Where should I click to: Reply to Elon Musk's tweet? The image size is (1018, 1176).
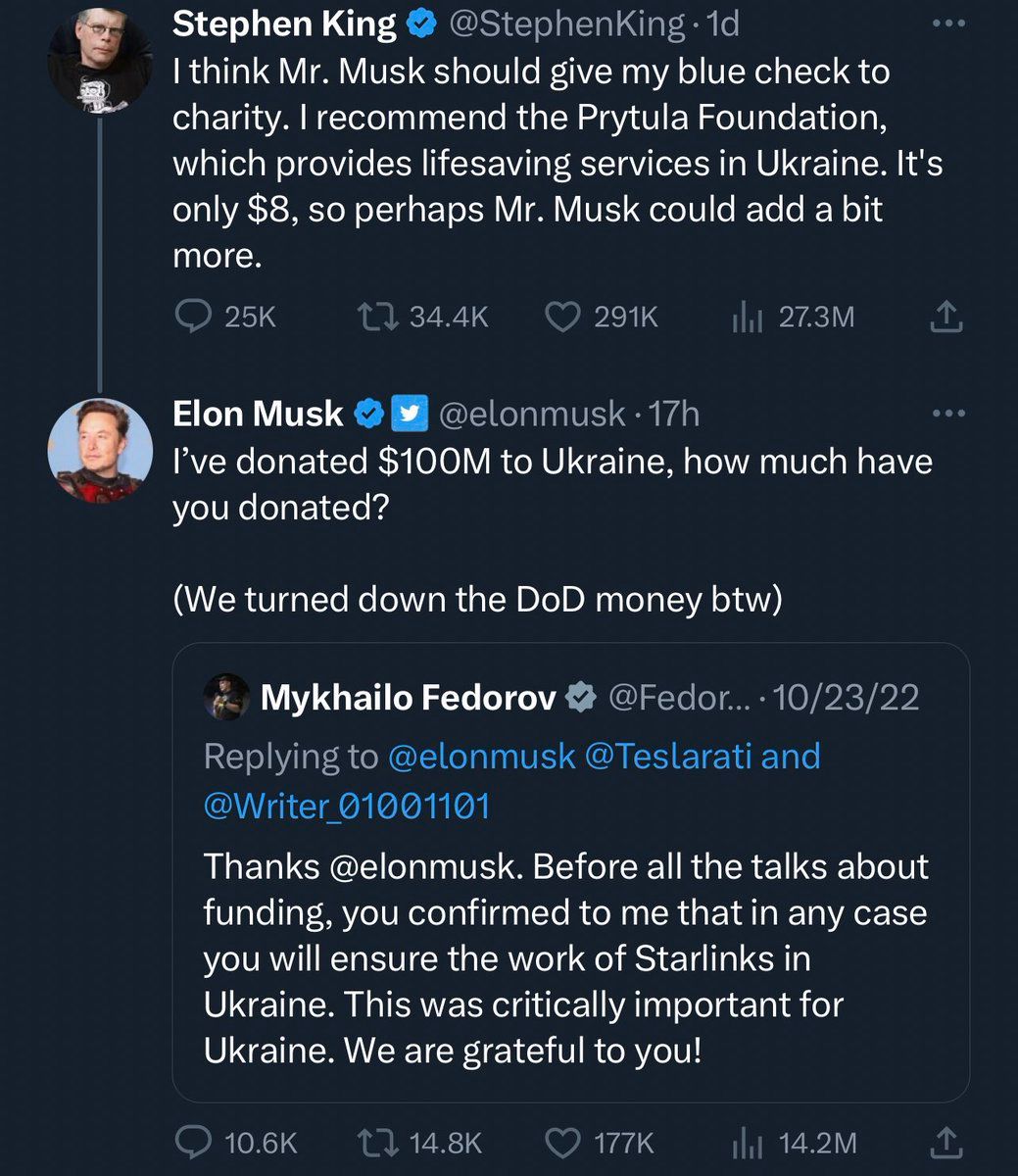193,1143
